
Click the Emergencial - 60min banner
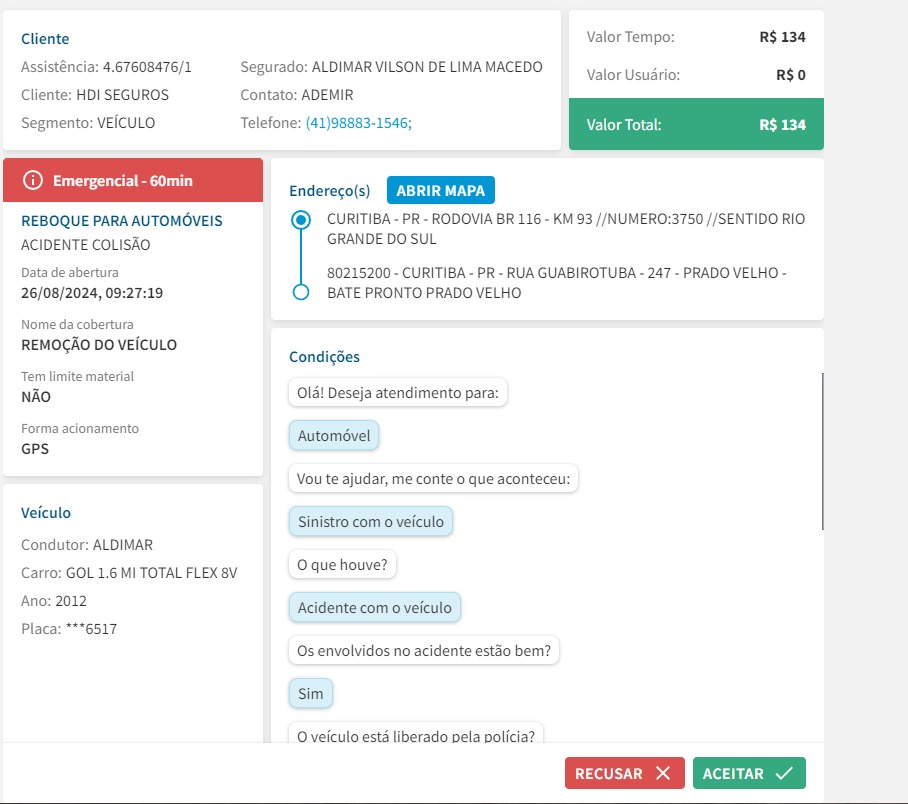point(133,180)
